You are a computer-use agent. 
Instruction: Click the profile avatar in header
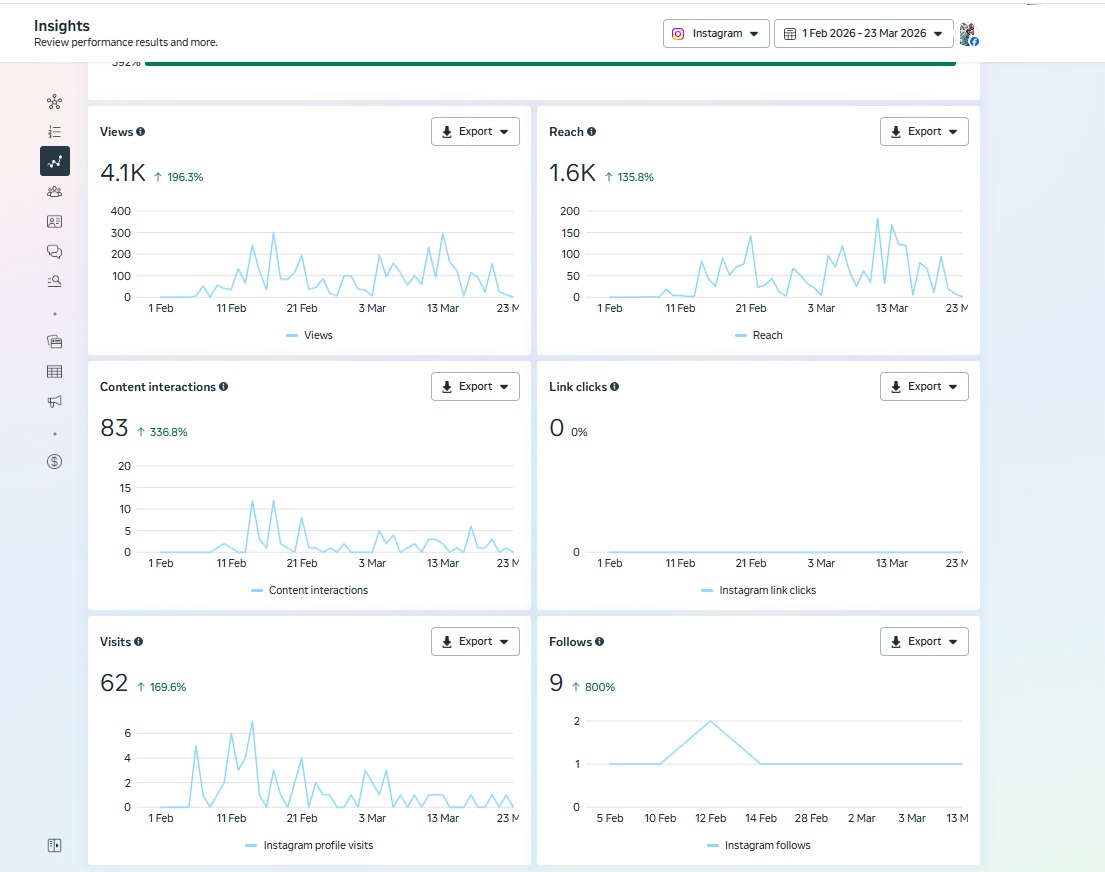[968, 34]
